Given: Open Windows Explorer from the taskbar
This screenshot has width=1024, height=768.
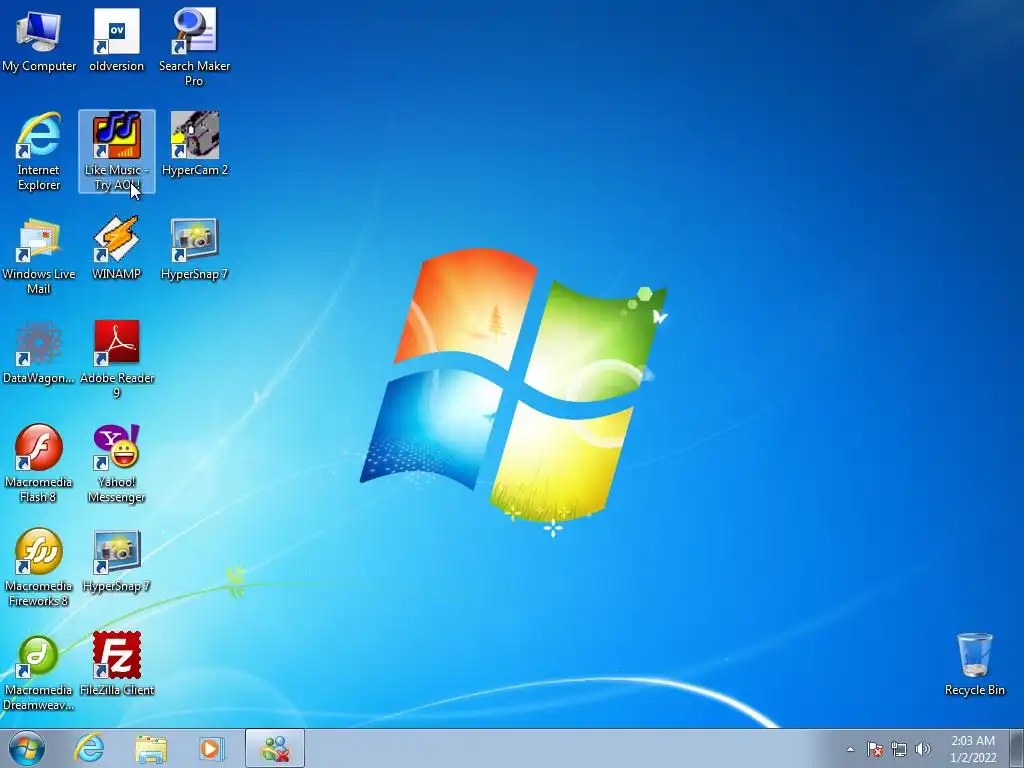Looking at the screenshot, I should [x=151, y=748].
